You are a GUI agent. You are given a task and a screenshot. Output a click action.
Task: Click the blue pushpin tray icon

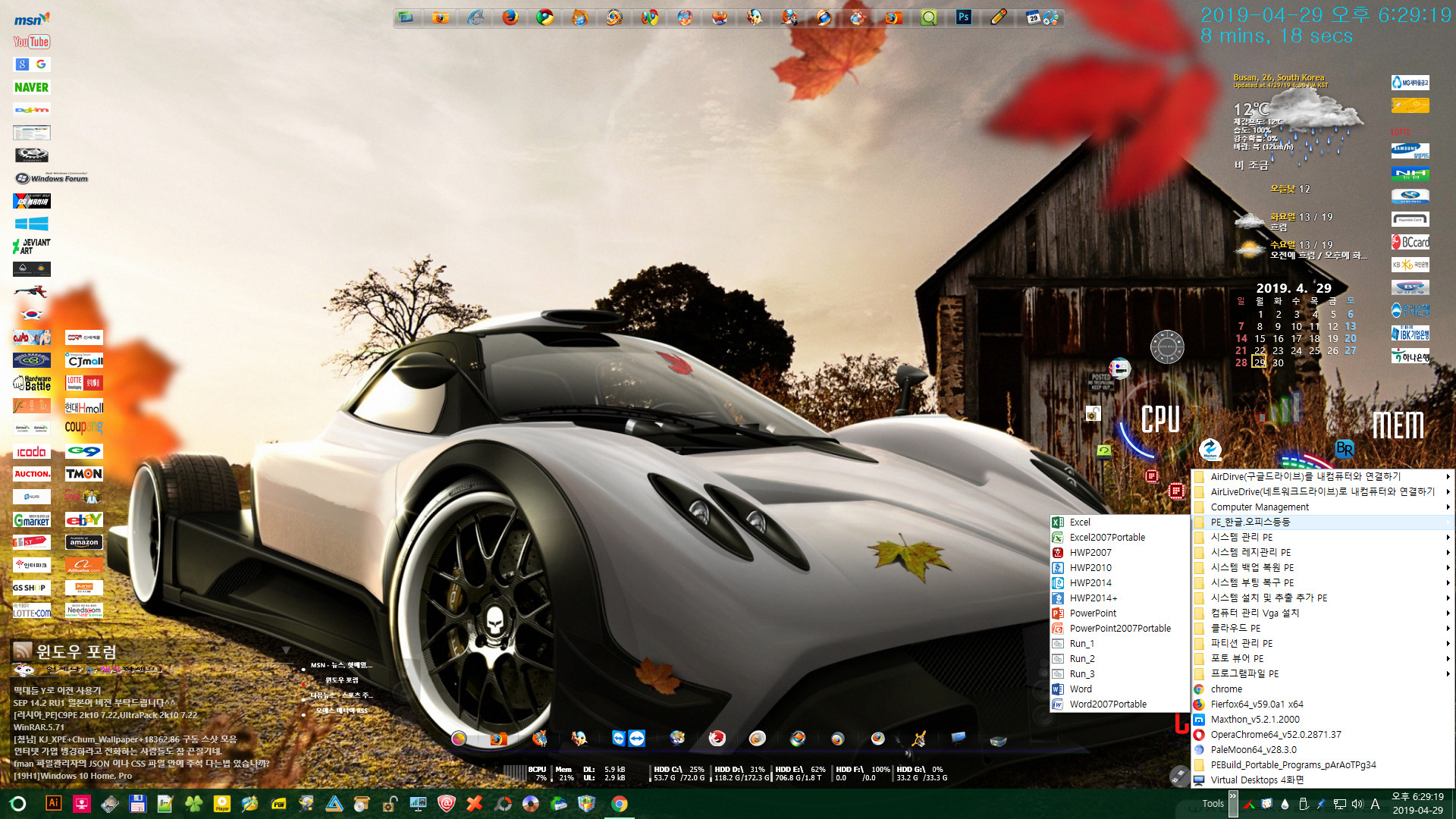1321,804
